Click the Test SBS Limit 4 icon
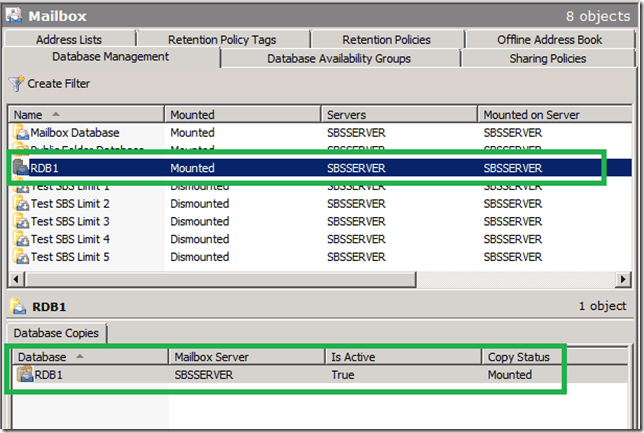 22,239
